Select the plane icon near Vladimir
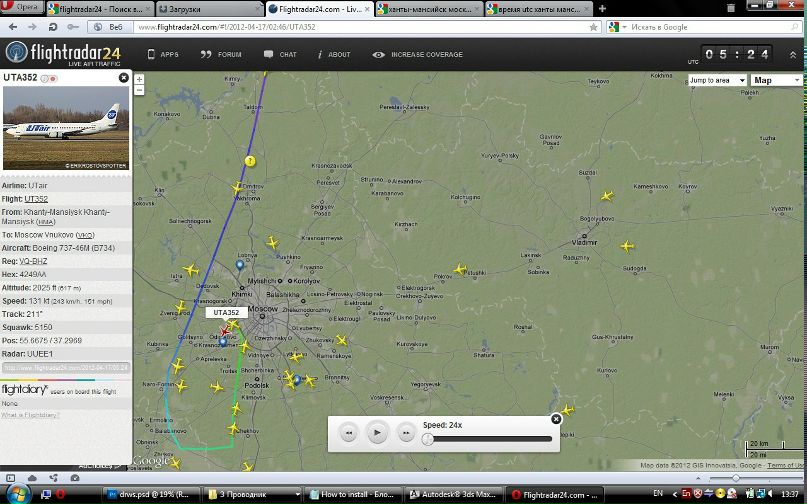 pyautogui.click(x=626, y=246)
